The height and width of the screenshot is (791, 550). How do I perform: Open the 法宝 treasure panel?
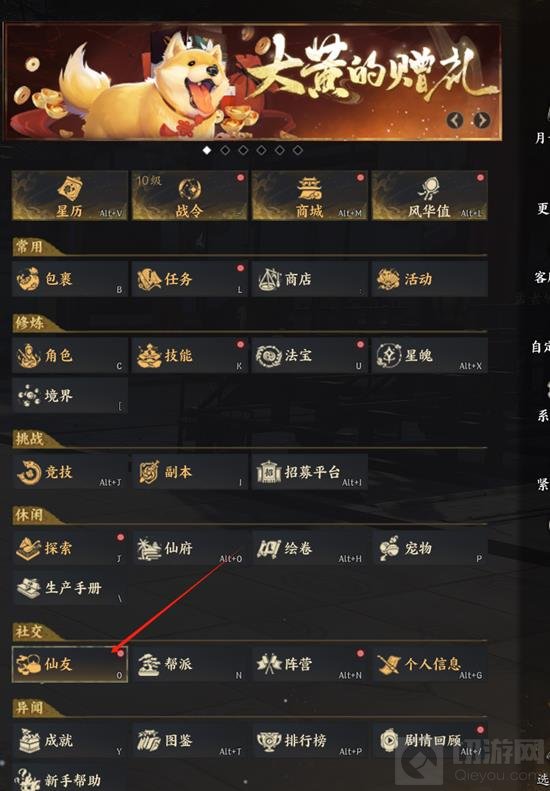point(310,356)
